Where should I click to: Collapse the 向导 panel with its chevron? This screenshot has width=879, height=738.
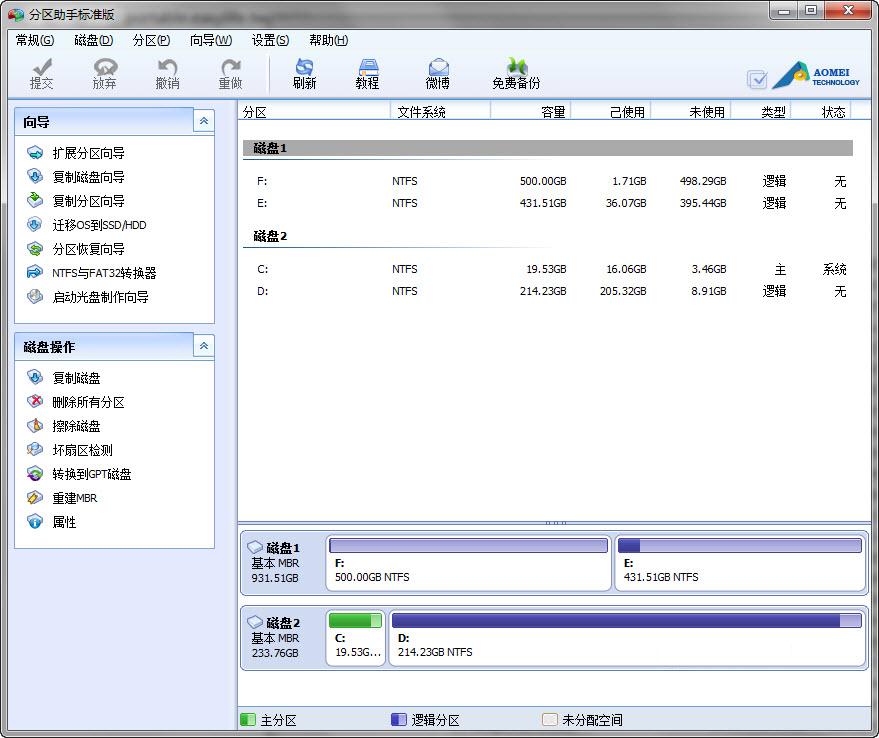tap(204, 120)
